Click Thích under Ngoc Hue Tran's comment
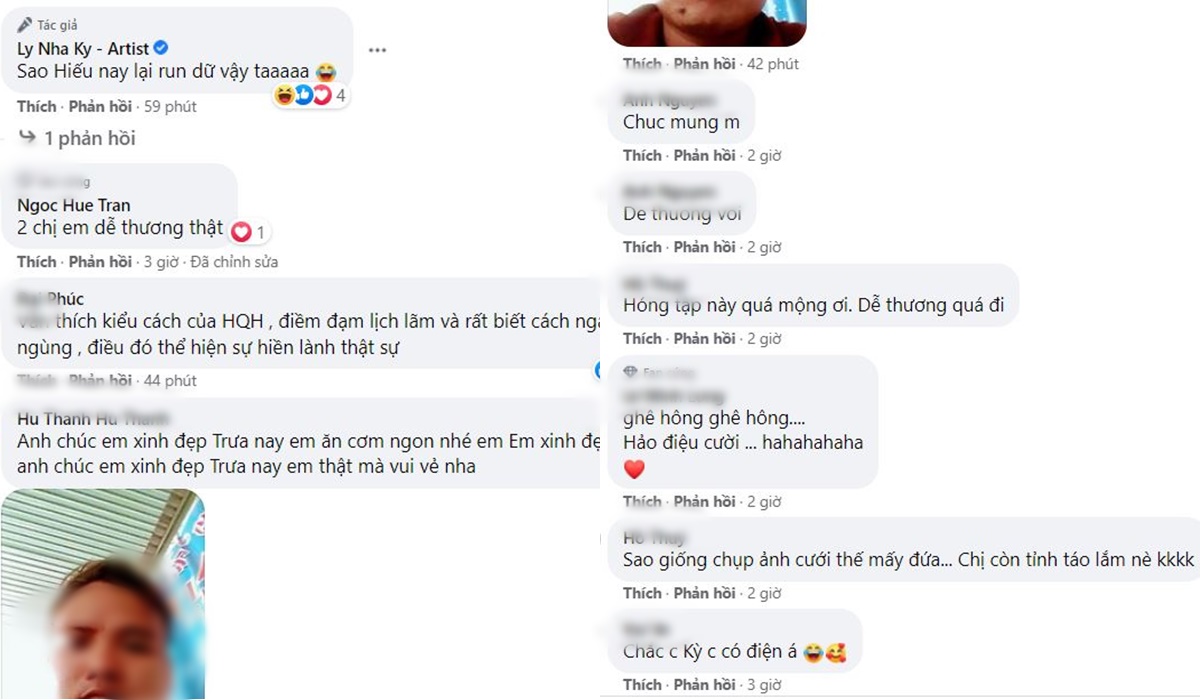Viewport: 1200px width, 700px height. [37, 262]
